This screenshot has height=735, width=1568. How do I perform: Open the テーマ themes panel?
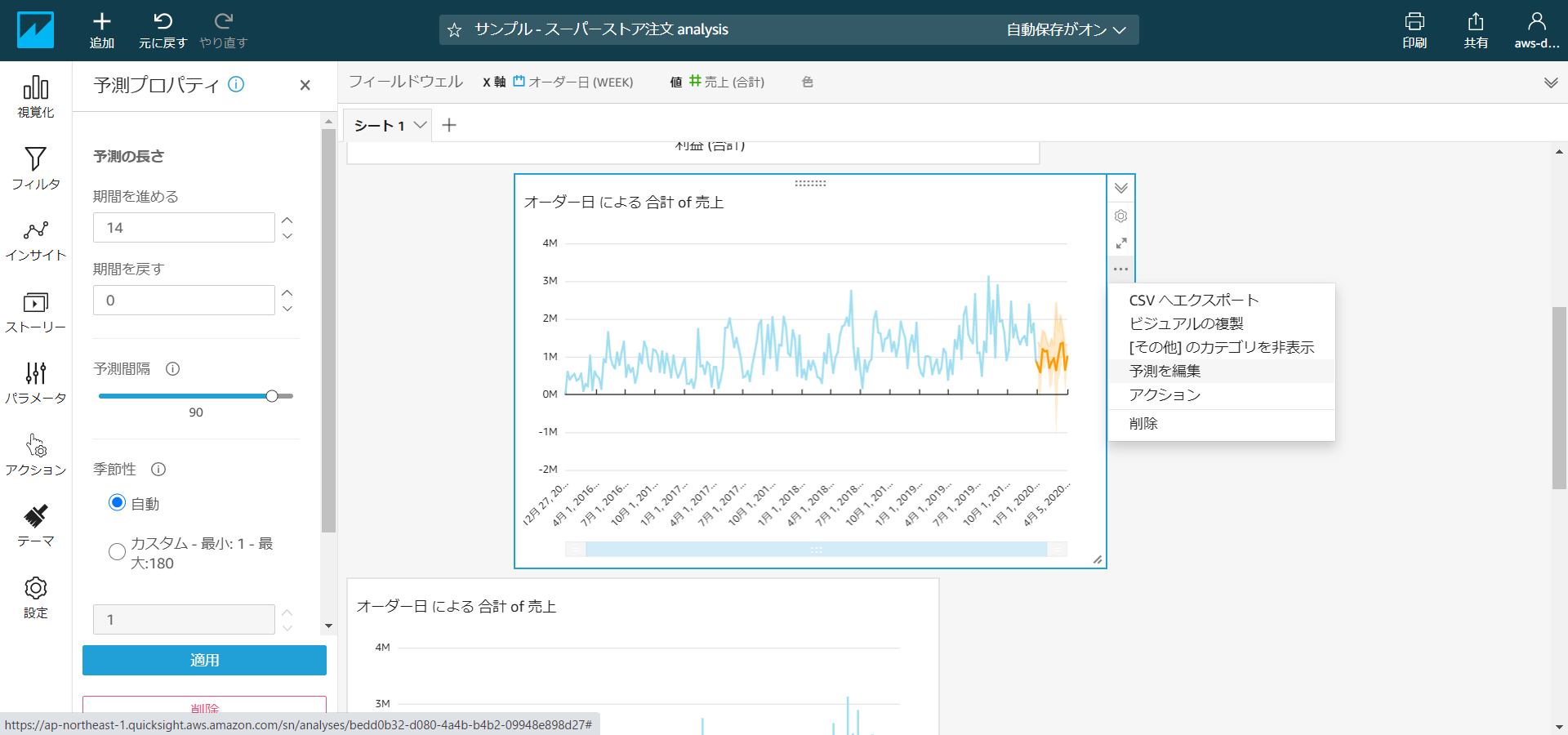(x=36, y=526)
